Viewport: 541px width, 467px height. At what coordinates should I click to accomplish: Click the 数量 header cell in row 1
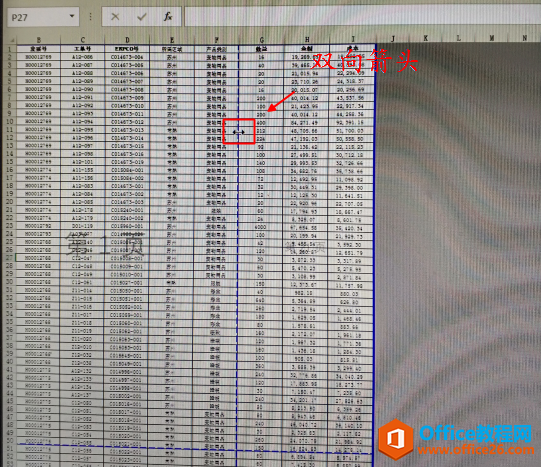(x=261, y=49)
